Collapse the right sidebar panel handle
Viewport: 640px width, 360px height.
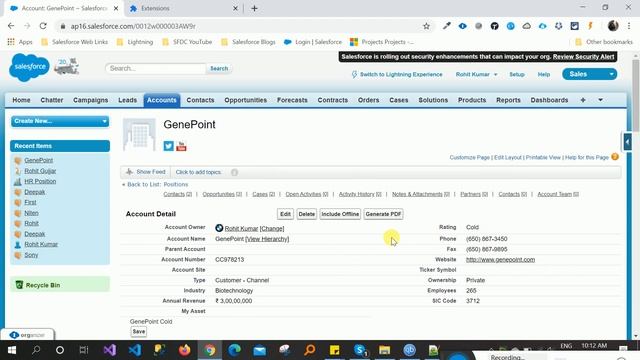click(x=627, y=142)
